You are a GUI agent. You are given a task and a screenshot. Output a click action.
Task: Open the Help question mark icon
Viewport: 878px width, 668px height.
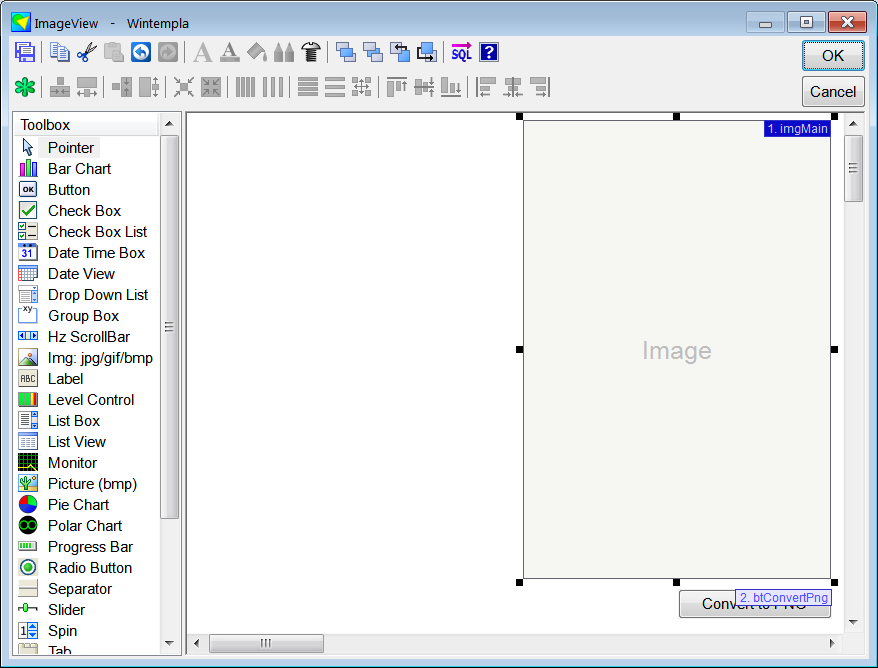489,53
